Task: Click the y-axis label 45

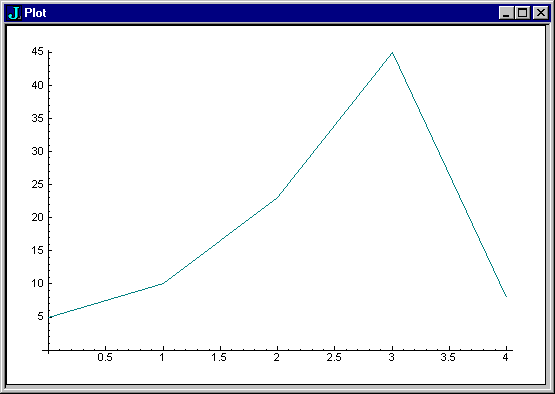Action: (x=38, y=52)
